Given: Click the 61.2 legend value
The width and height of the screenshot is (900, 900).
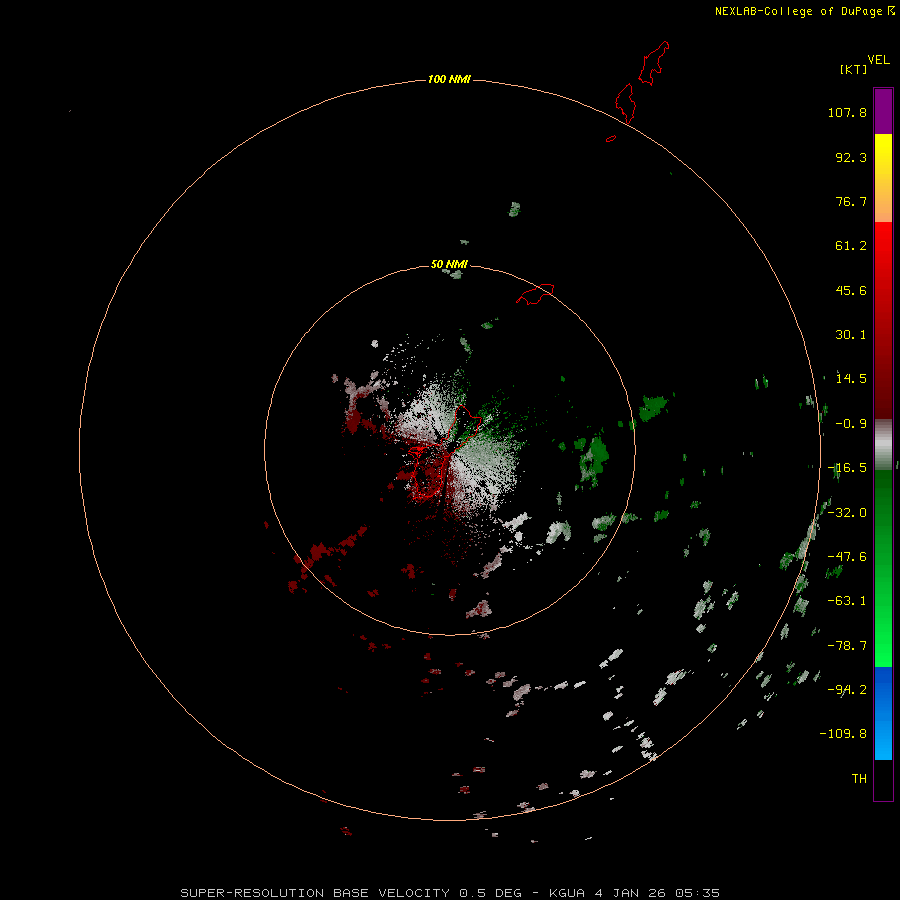Looking at the screenshot, I should click(851, 246).
